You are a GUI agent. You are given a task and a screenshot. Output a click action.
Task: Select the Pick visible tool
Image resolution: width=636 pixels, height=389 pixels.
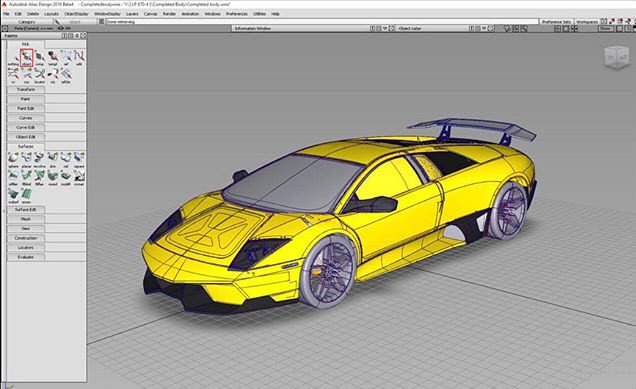pyautogui.click(x=53, y=75)
